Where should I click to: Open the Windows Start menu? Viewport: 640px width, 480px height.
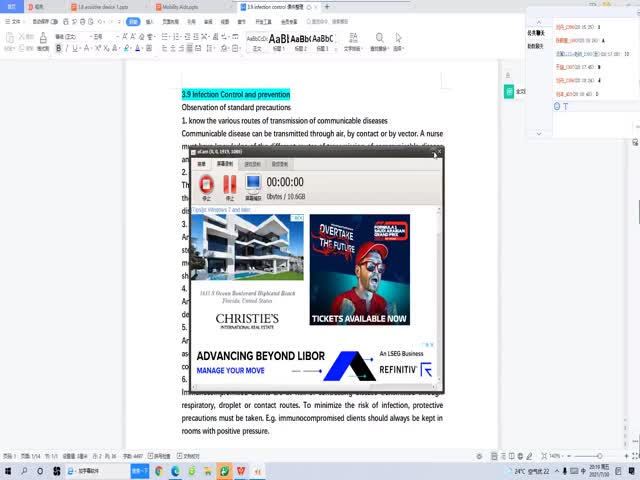(8, 470)
